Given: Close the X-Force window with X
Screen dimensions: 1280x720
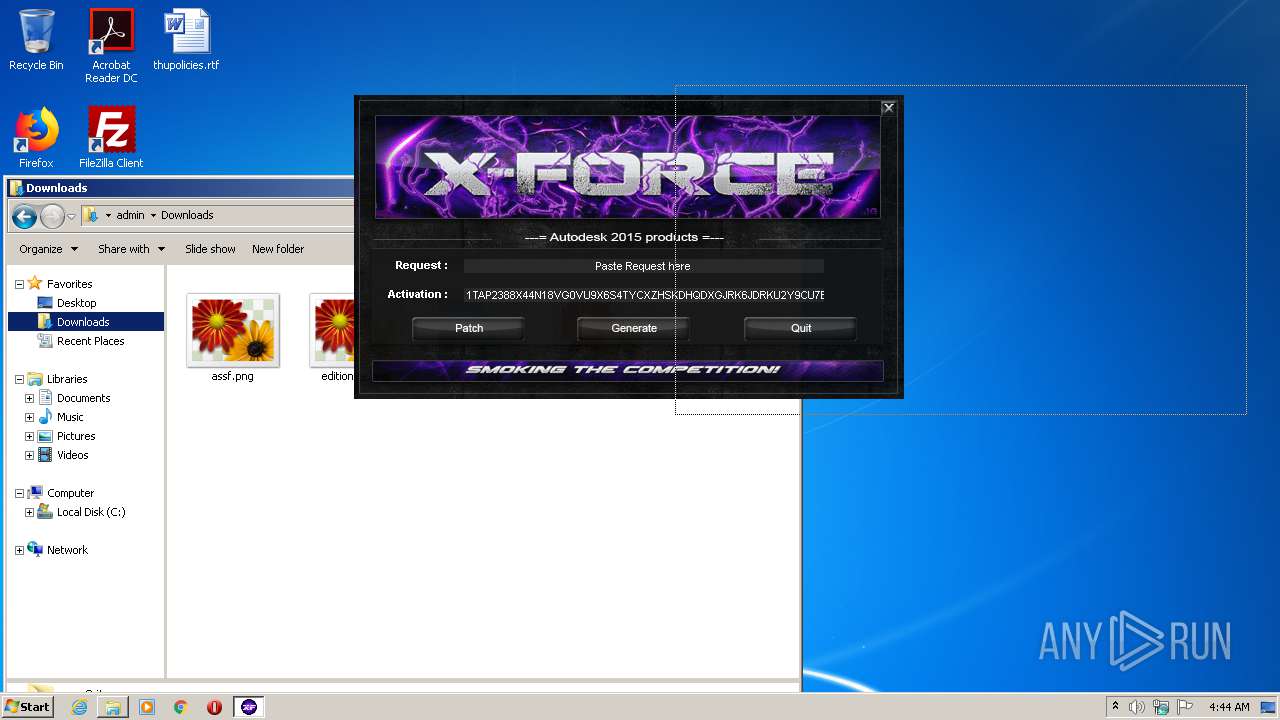Looking at the screenshot, I should pyautogui.click(x=888, y=108).
